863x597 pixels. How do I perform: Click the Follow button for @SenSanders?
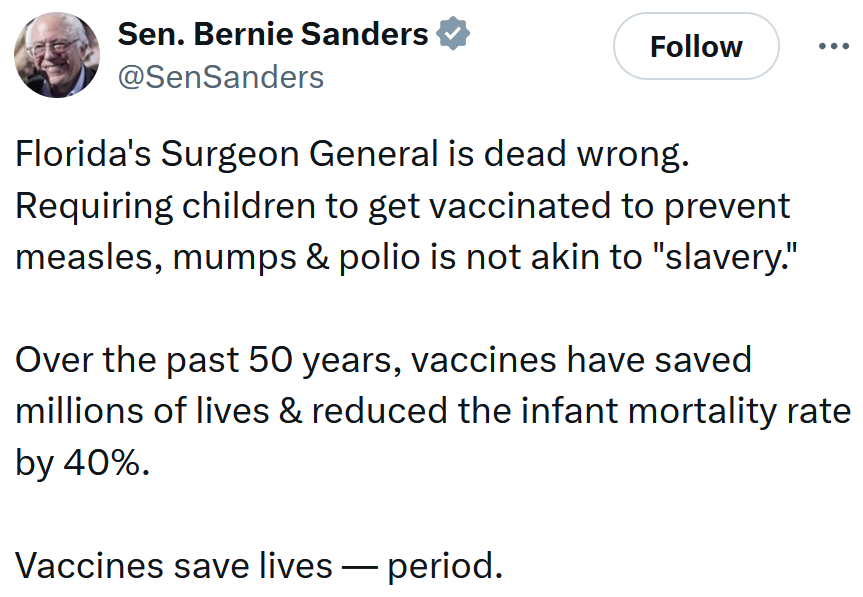[695, 46]
